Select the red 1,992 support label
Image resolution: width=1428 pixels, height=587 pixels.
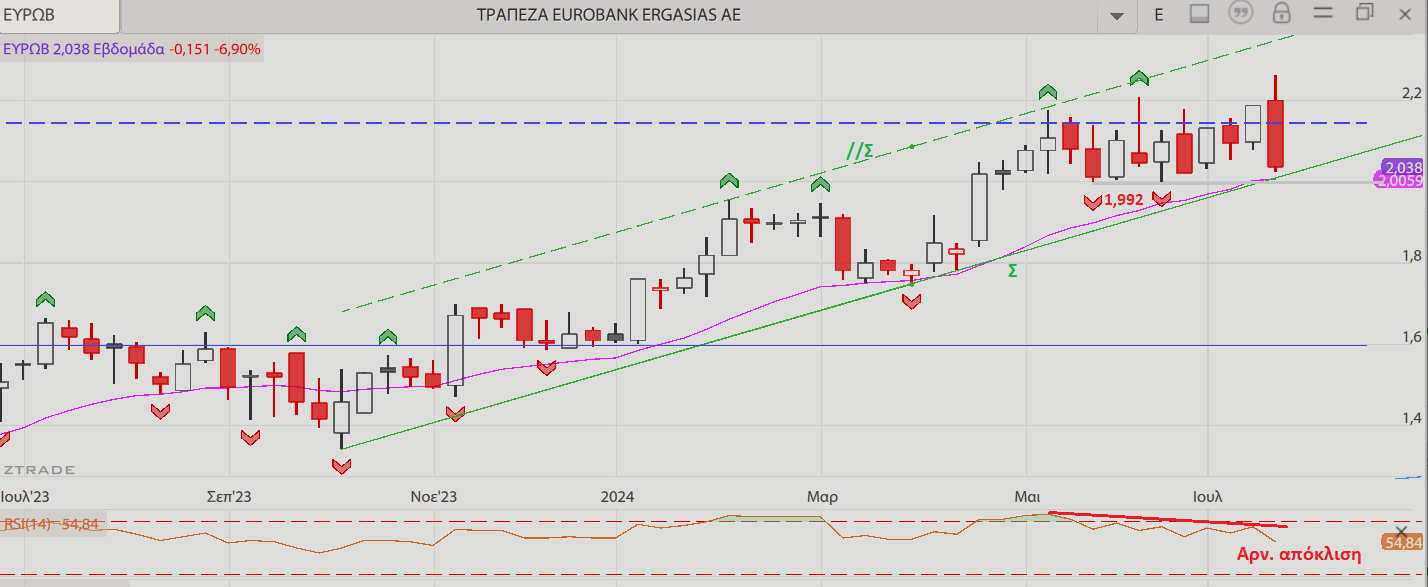coord(1124,200)
